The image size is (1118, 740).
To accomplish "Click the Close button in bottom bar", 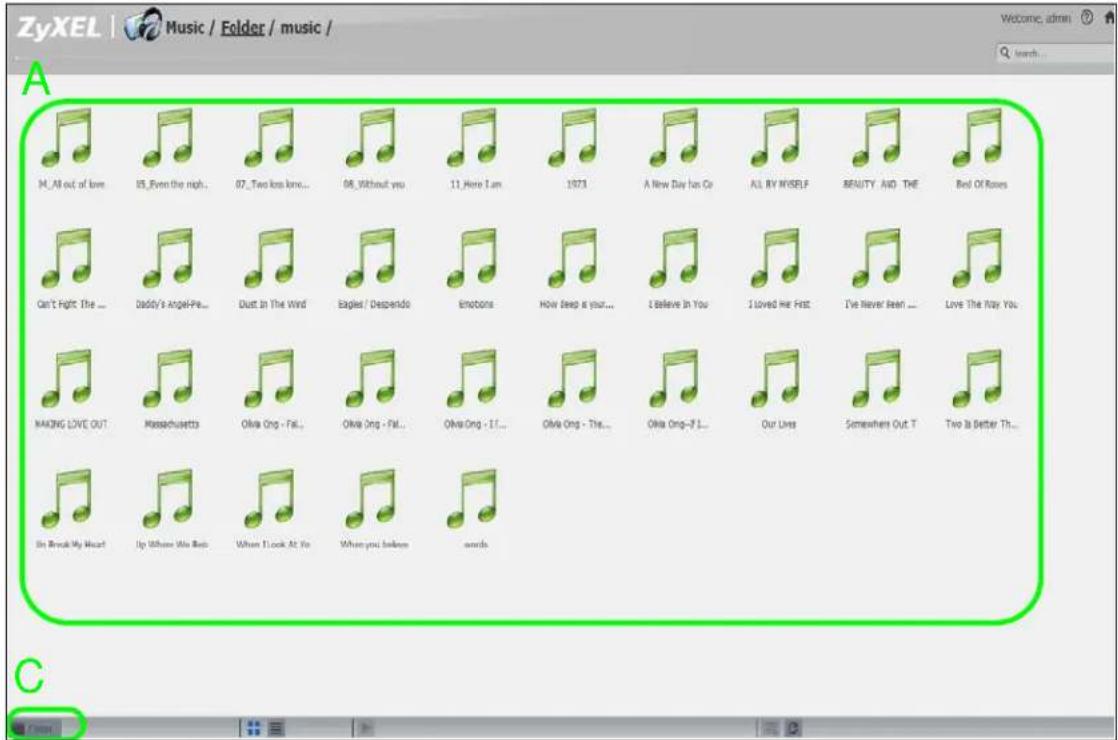I will (36, 728).
